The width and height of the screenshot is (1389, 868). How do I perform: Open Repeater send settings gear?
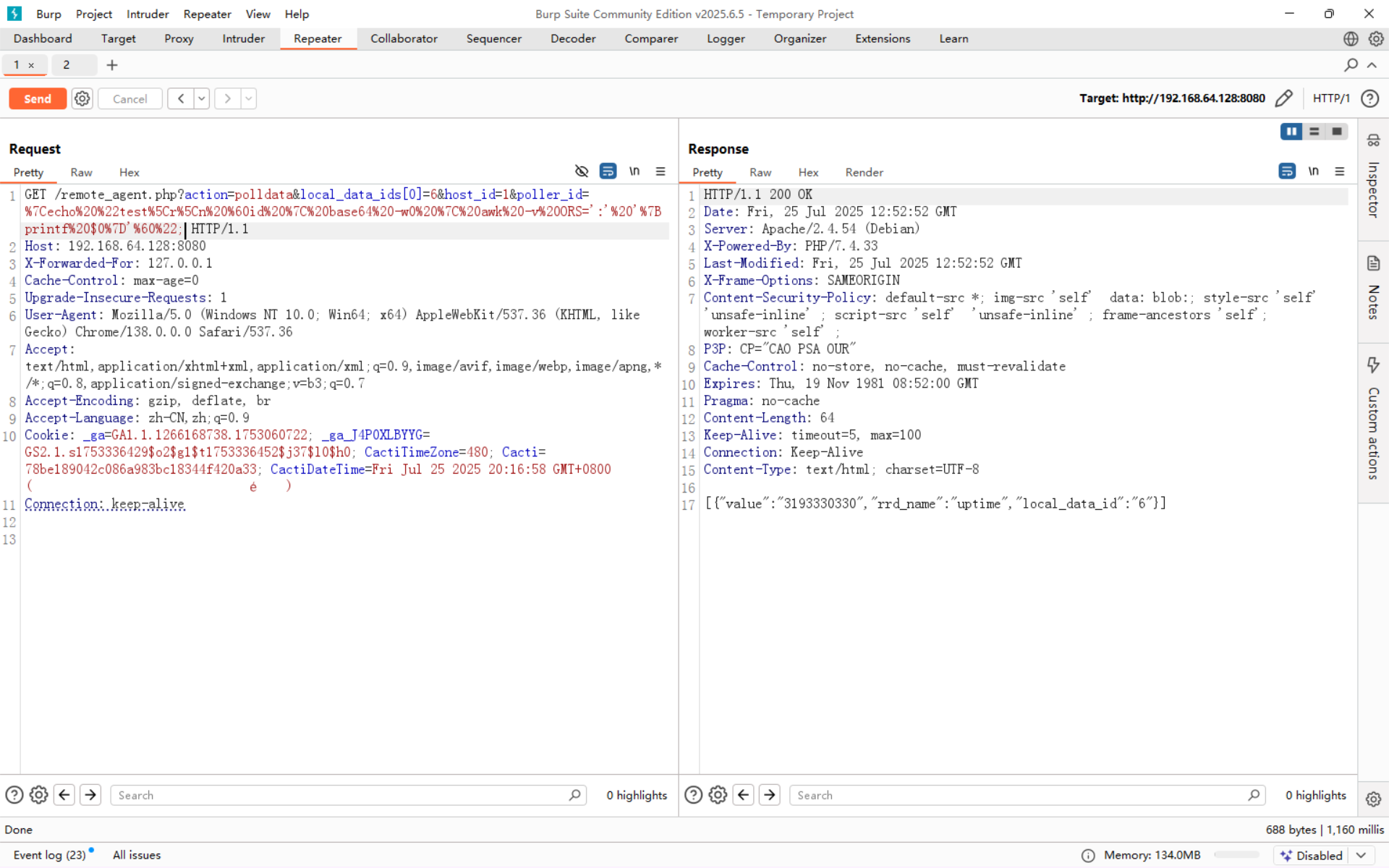[82, 99]
